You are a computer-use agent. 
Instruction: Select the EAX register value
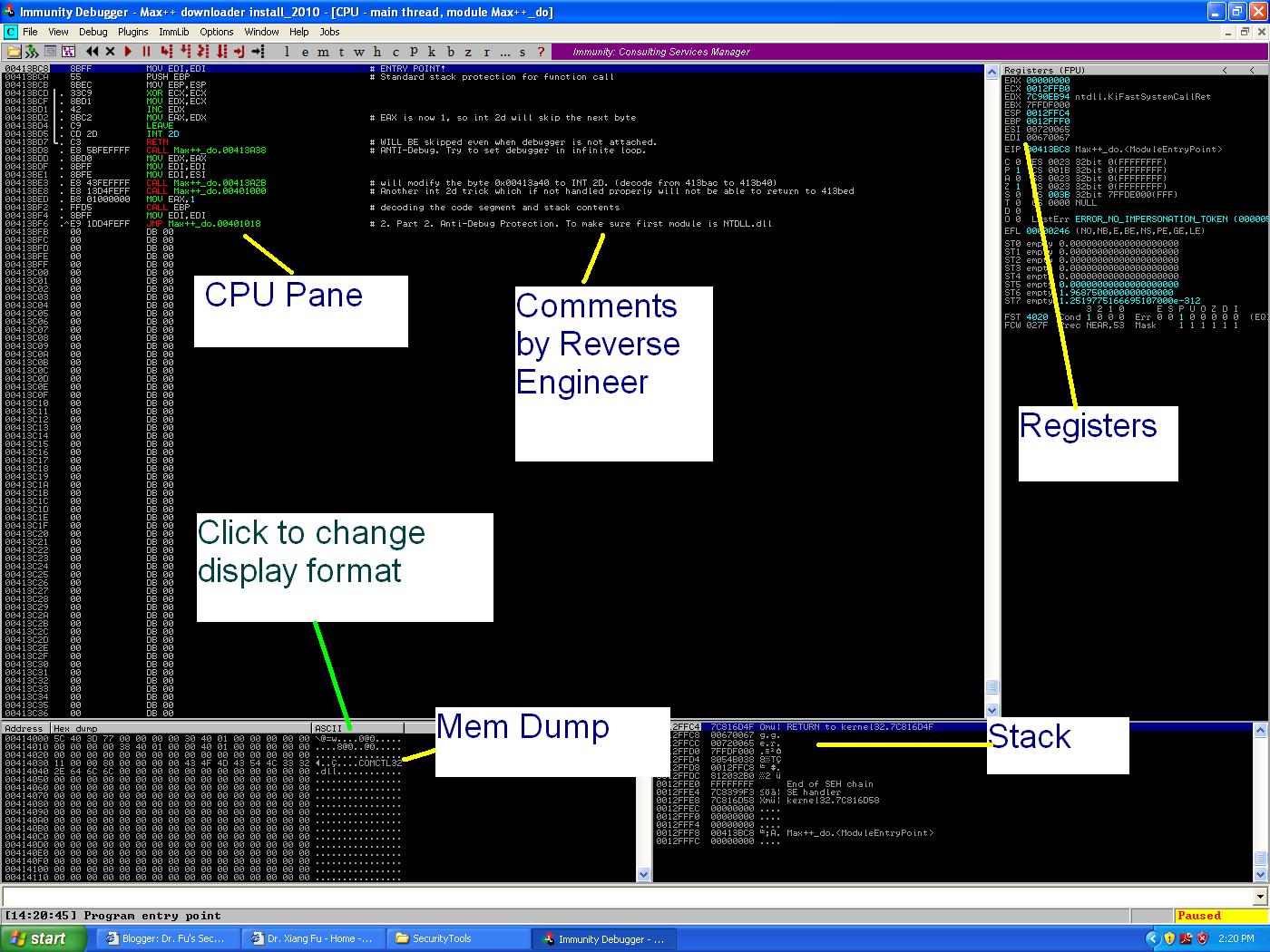[1048, 81]
